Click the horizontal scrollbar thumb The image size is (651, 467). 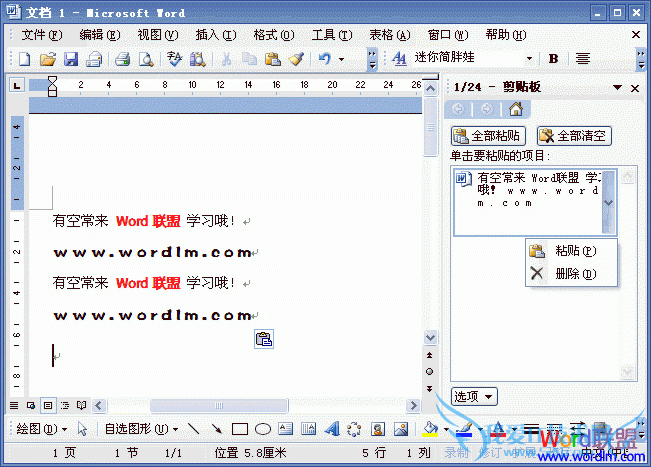[219, 406]
